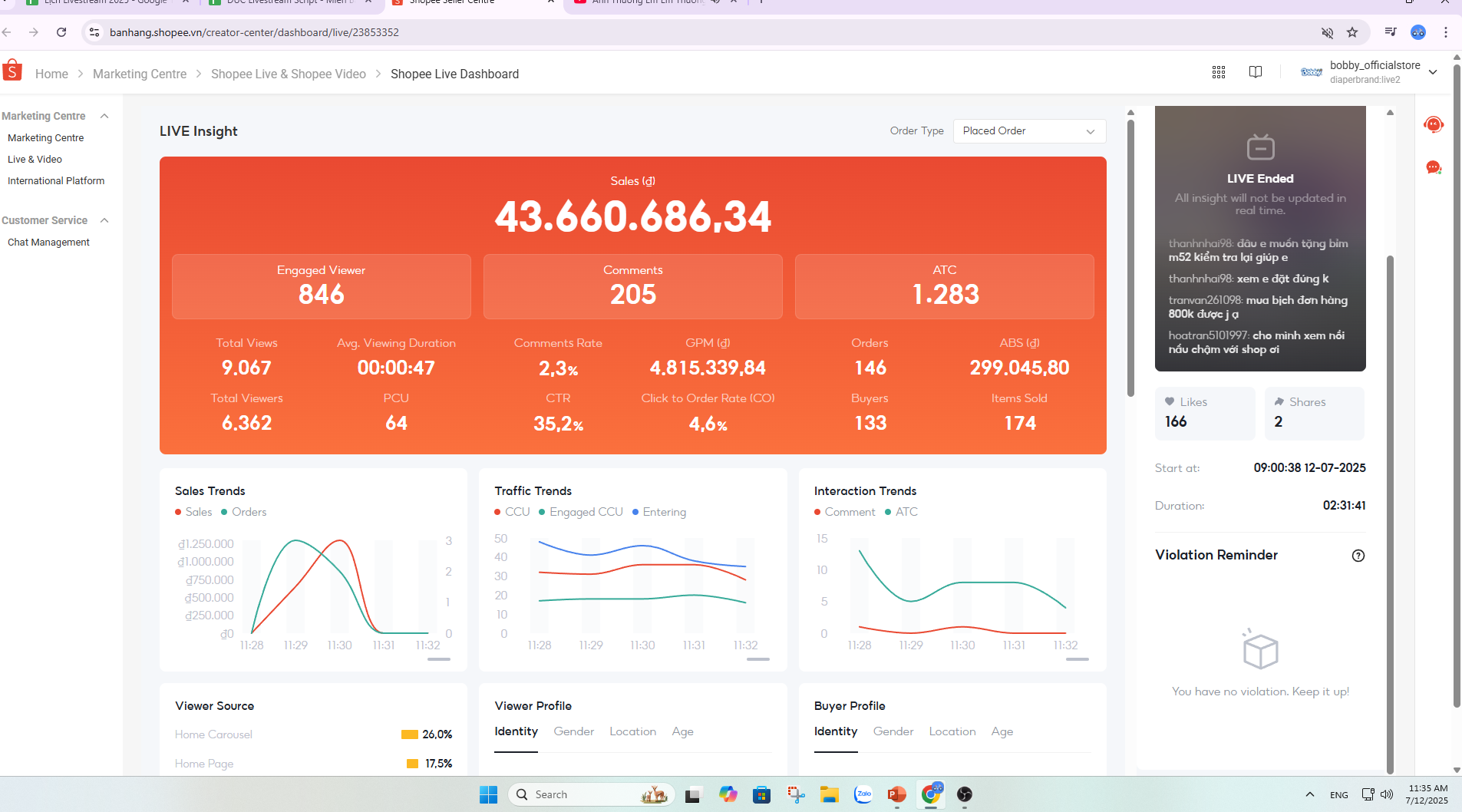This screenshot has height=812, width=1462.
Task: Select Viewer Profile Identity tab
Action: [516, 731]
